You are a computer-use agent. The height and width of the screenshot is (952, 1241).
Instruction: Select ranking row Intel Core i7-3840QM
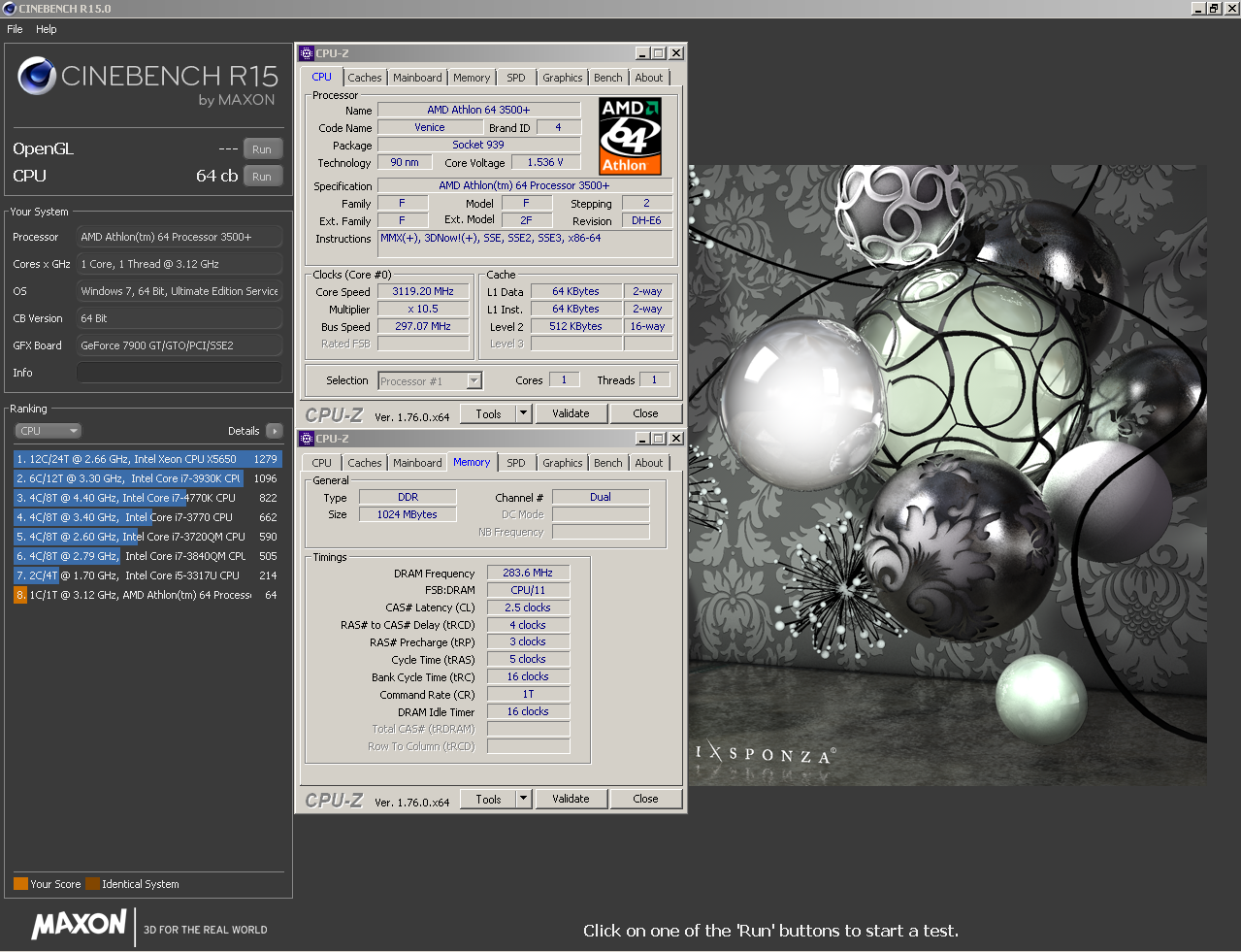coord(147,556)
